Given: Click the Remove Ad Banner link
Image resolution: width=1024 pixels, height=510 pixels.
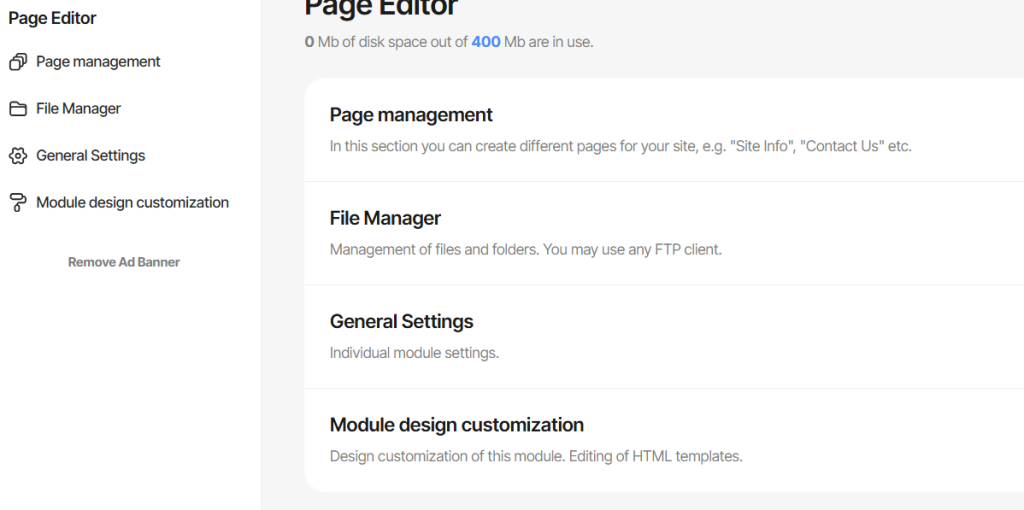Looking at the screenshot, I should click(x=124, y=262).
